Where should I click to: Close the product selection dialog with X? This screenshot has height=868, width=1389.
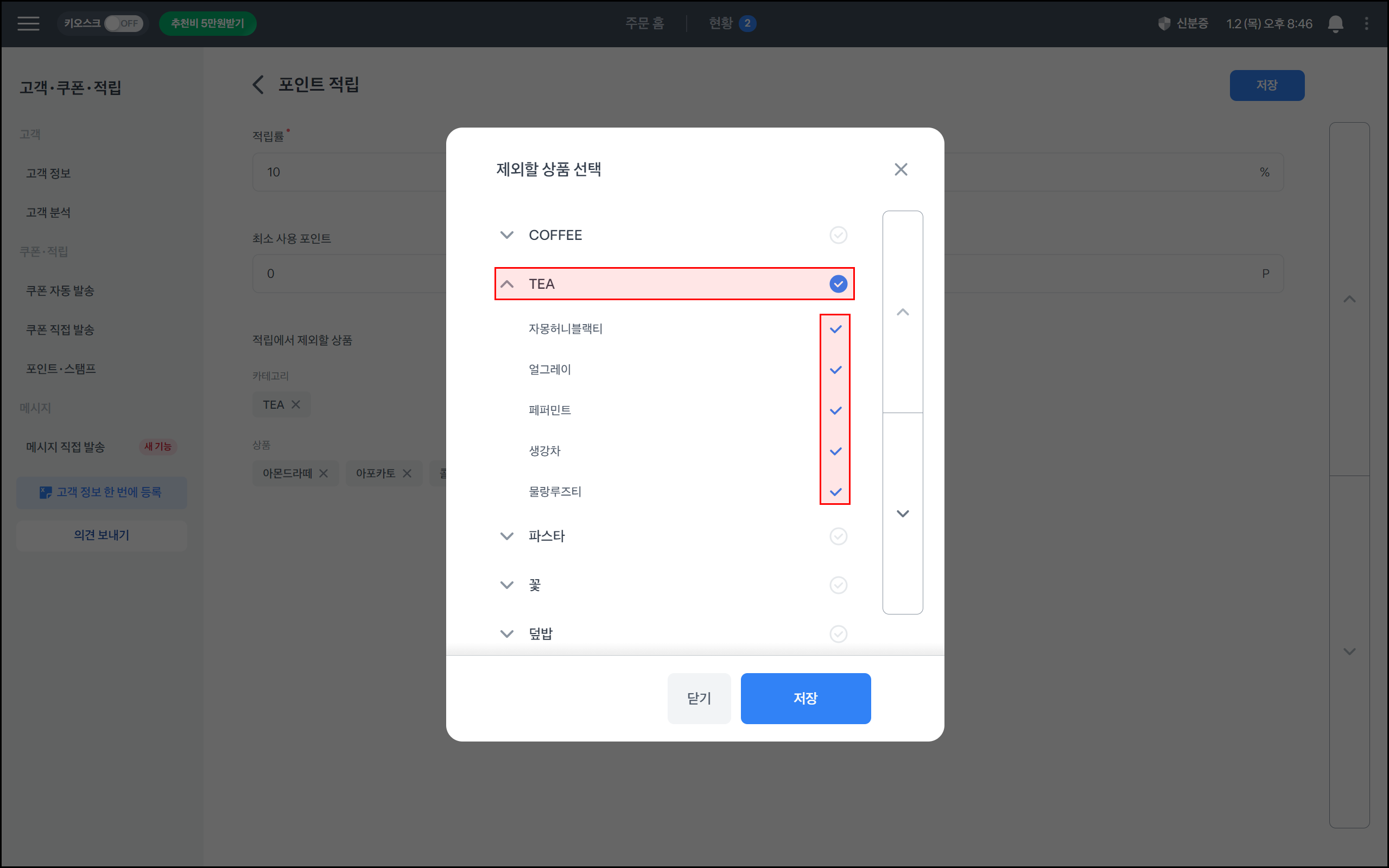click(x=900, y=169)
